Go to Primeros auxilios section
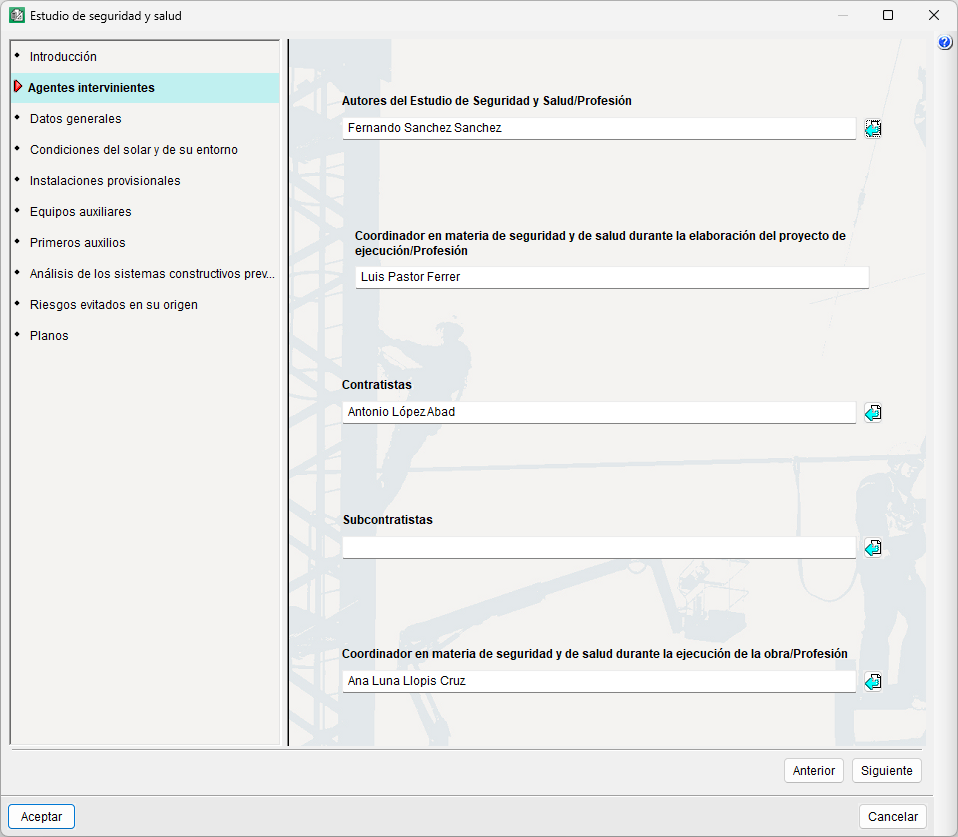The image size is (958, 837). pyautogui.click(x=145, y=243)
